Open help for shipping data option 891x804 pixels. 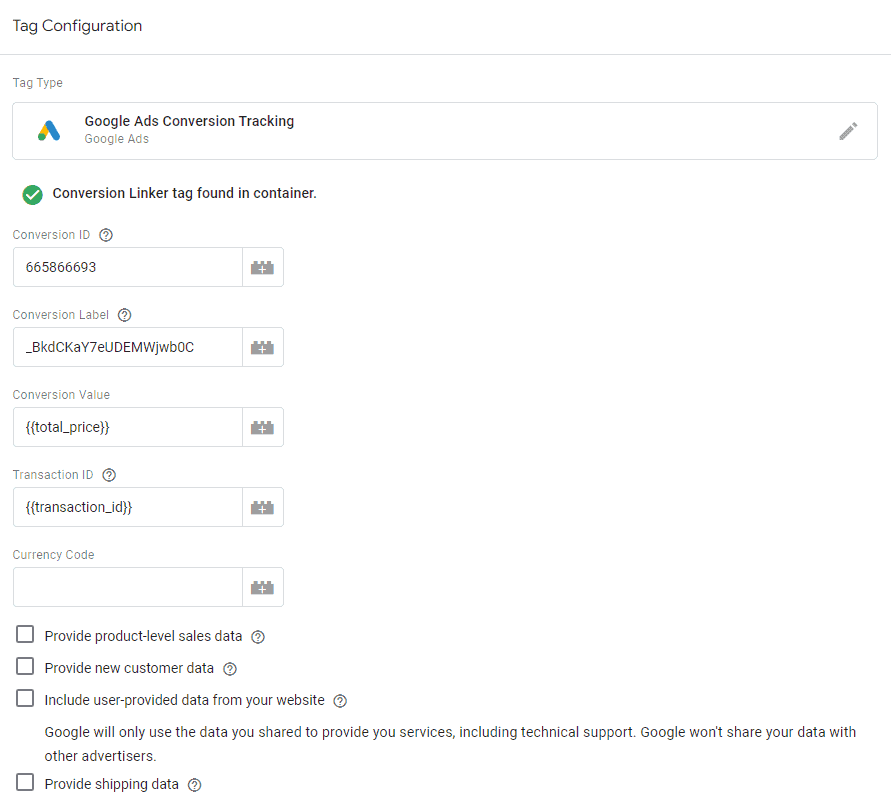coord(195,785)
